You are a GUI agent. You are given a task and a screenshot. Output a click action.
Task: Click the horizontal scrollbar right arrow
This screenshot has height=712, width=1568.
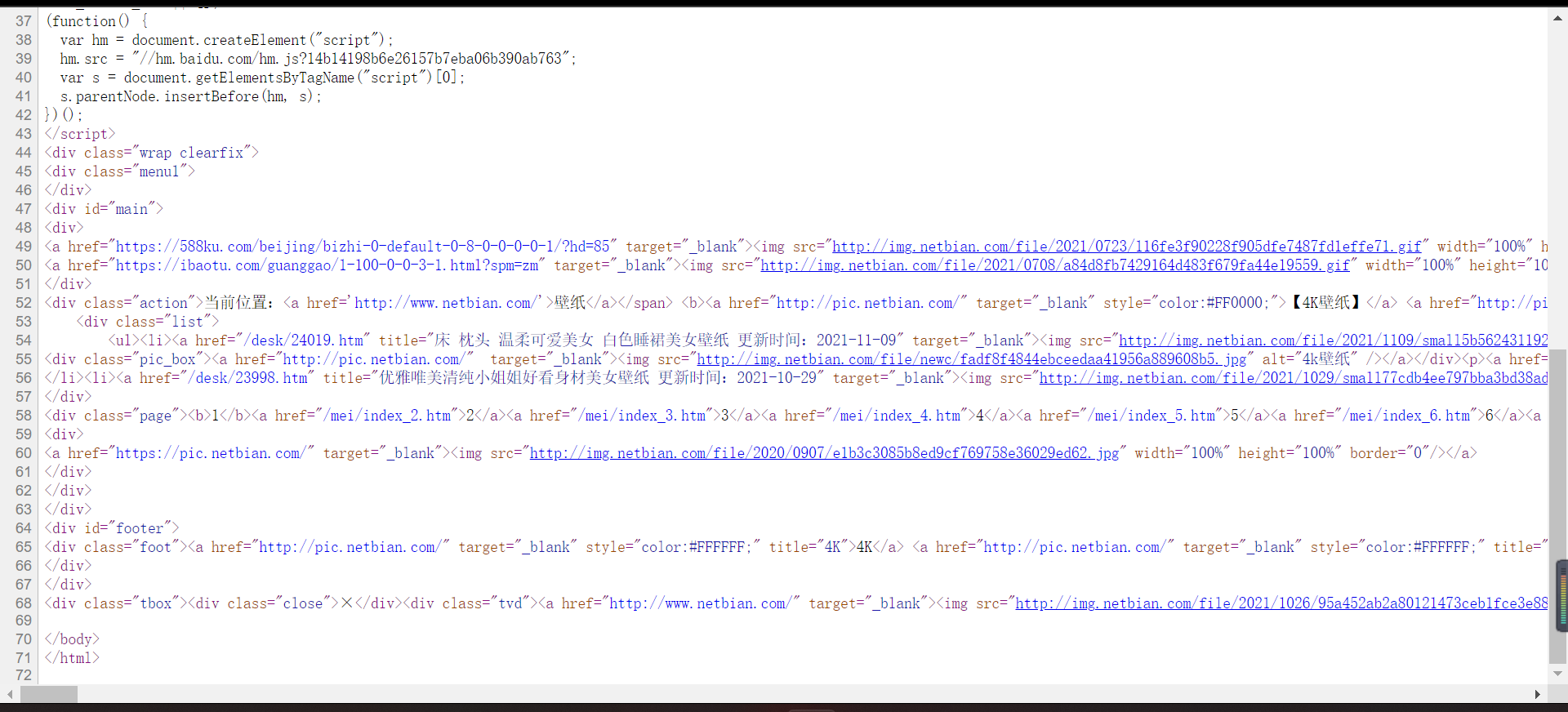point(1537,694)
